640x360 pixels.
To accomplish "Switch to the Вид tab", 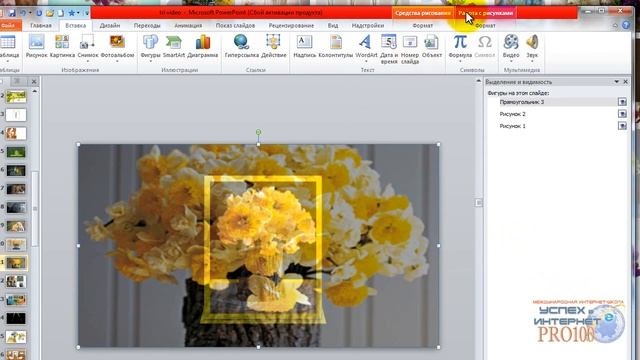I will [x=333, y=25].
